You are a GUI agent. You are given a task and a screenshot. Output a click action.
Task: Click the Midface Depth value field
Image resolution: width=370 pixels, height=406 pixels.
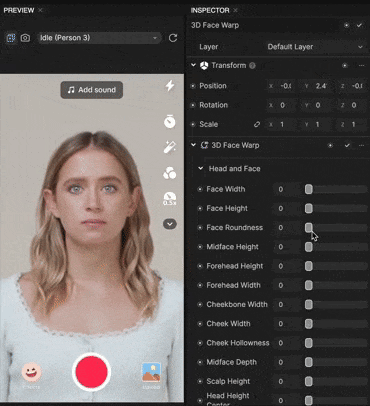click(x=287, y=362)
